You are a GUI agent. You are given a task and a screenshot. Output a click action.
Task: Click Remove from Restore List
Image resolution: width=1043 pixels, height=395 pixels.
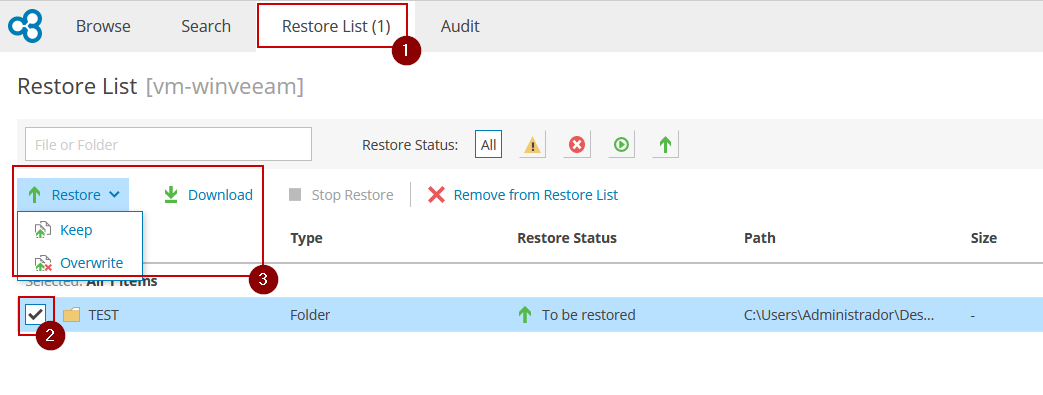click(523, 195)
